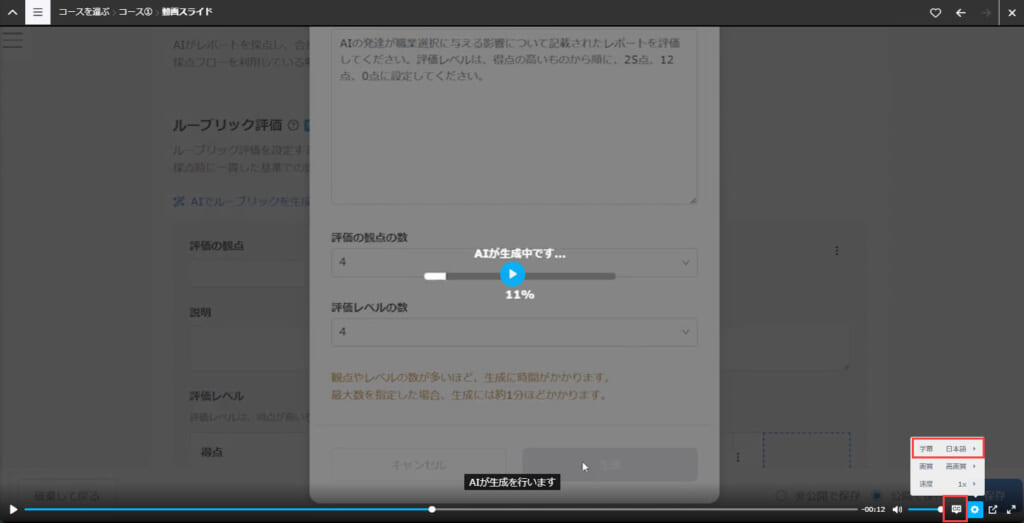Expand the 字幕 日本語 subtitle submenu
The height and width of the screenshot is (523, 1024).
[947, 449]
